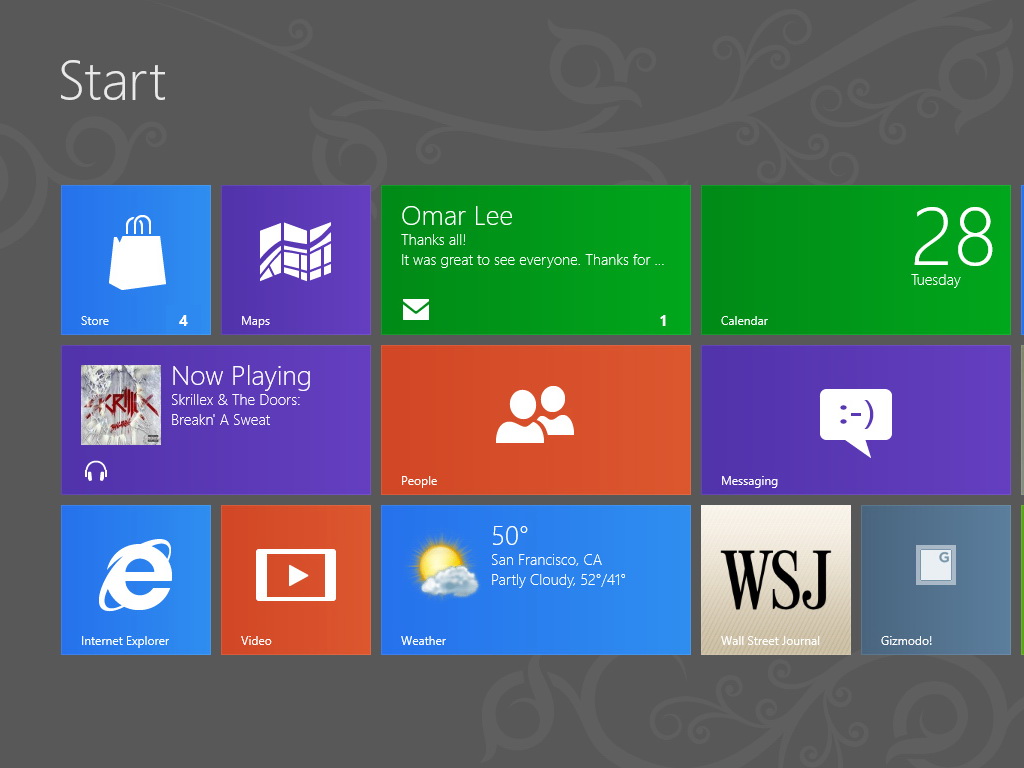
Task: Click the Start heading text
Action: [113, 81]
